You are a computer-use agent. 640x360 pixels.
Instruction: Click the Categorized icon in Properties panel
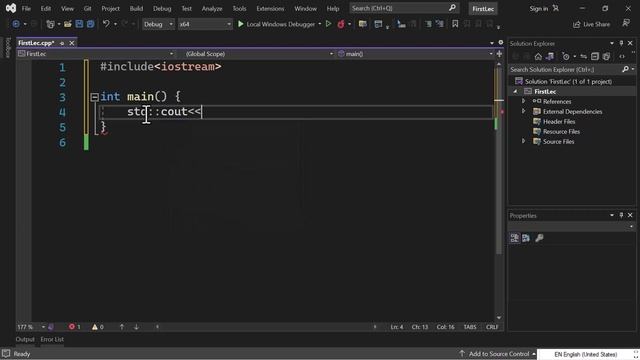tap(514, 238)
